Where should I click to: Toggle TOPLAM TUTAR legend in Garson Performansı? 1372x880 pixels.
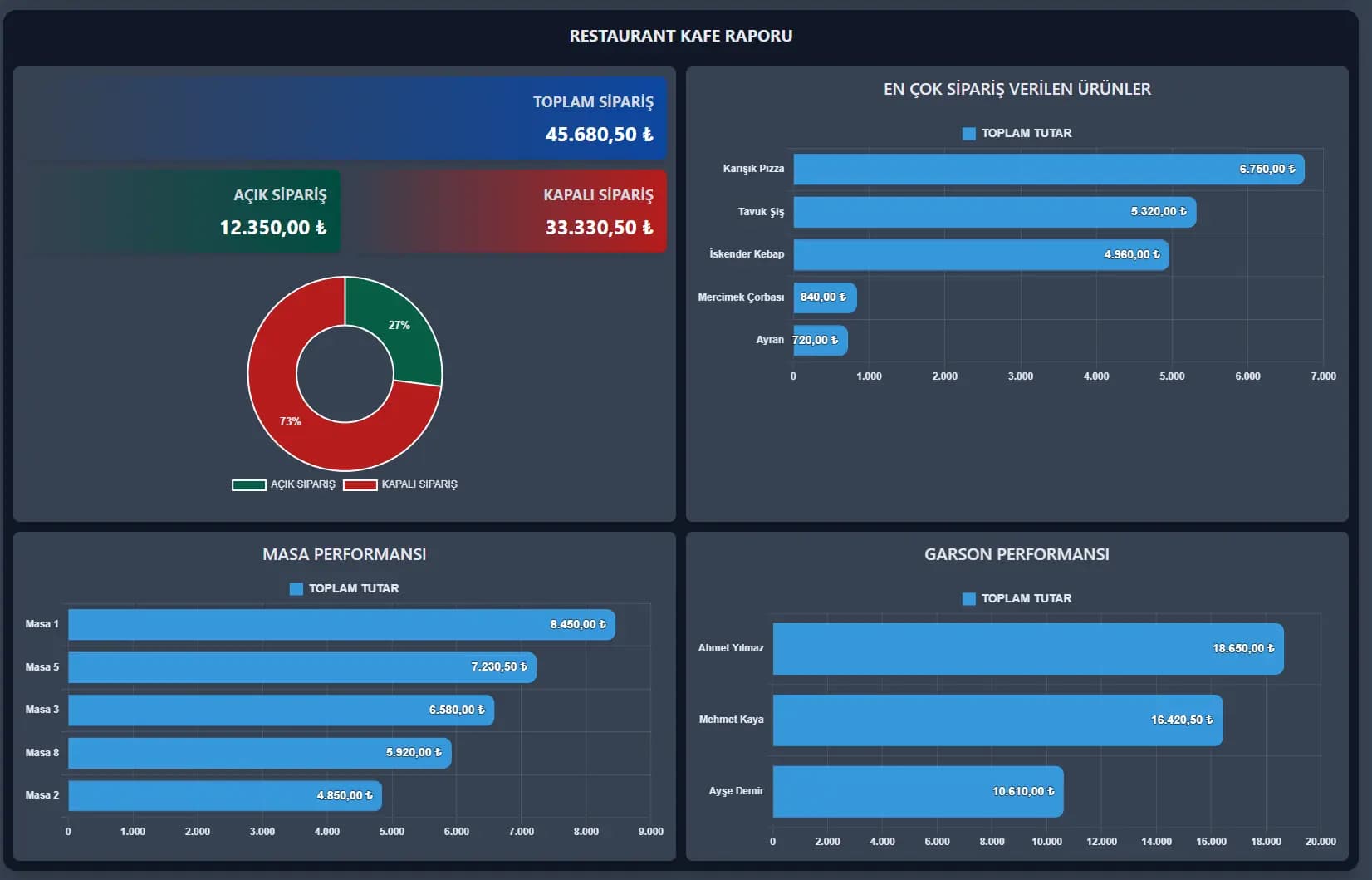[968, 598]
